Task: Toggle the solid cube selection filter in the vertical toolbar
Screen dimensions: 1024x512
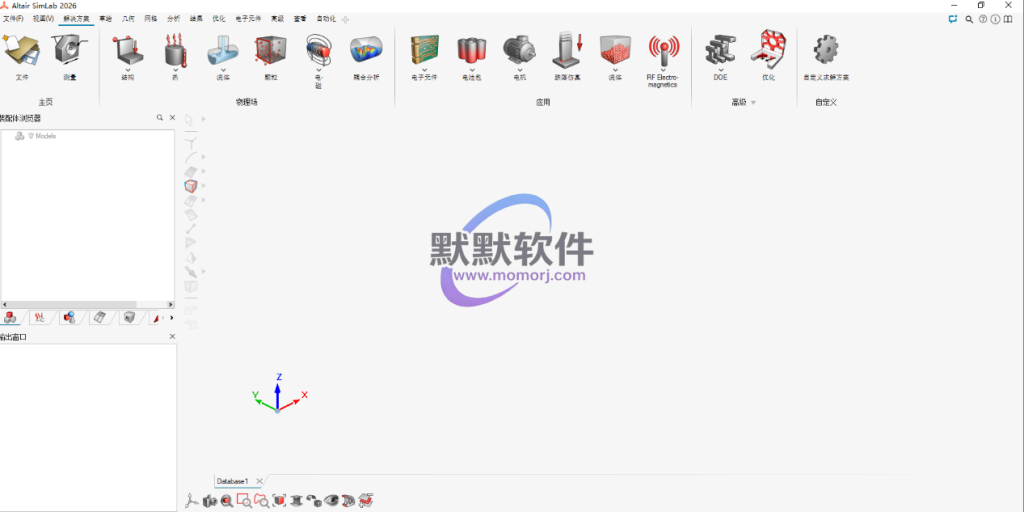Action: (190, 186)
